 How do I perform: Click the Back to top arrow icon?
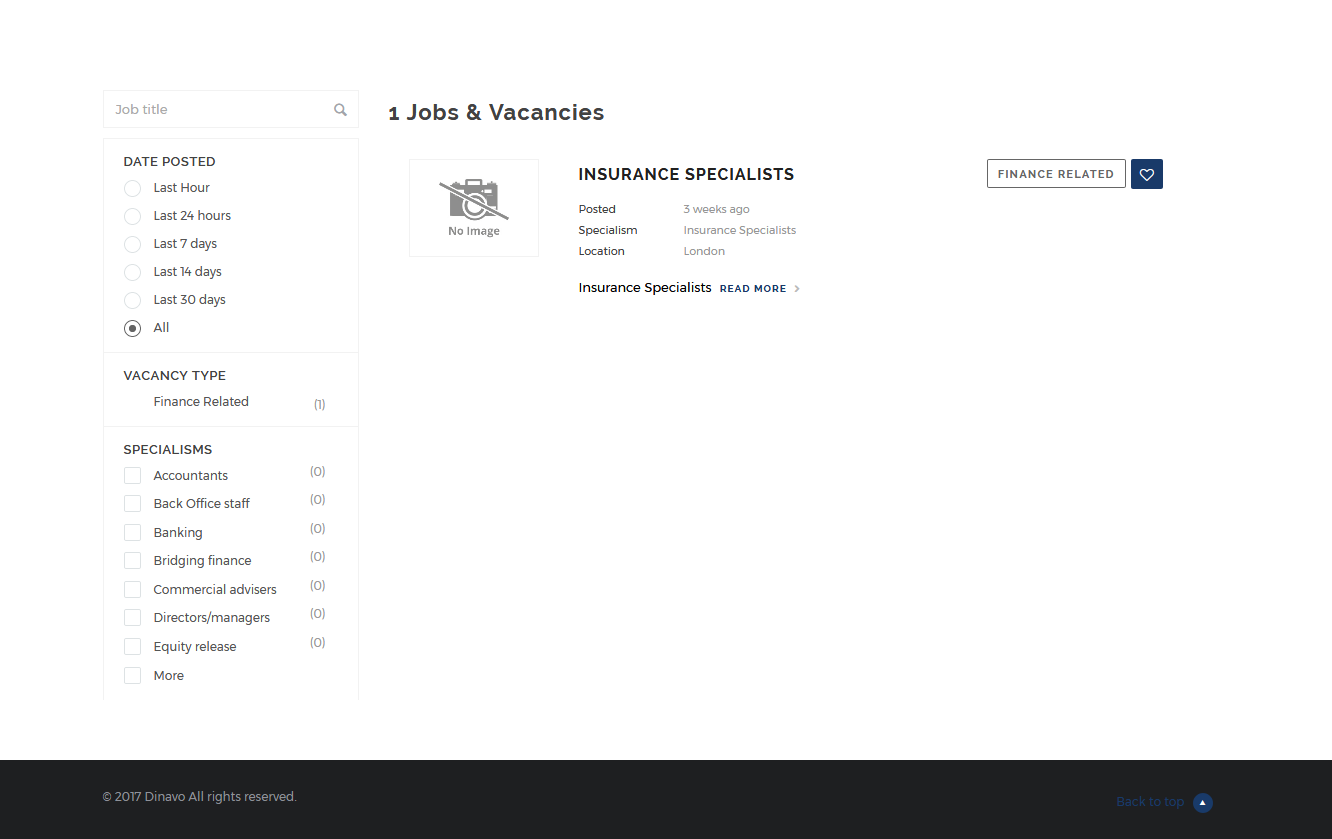[1202, 802]
